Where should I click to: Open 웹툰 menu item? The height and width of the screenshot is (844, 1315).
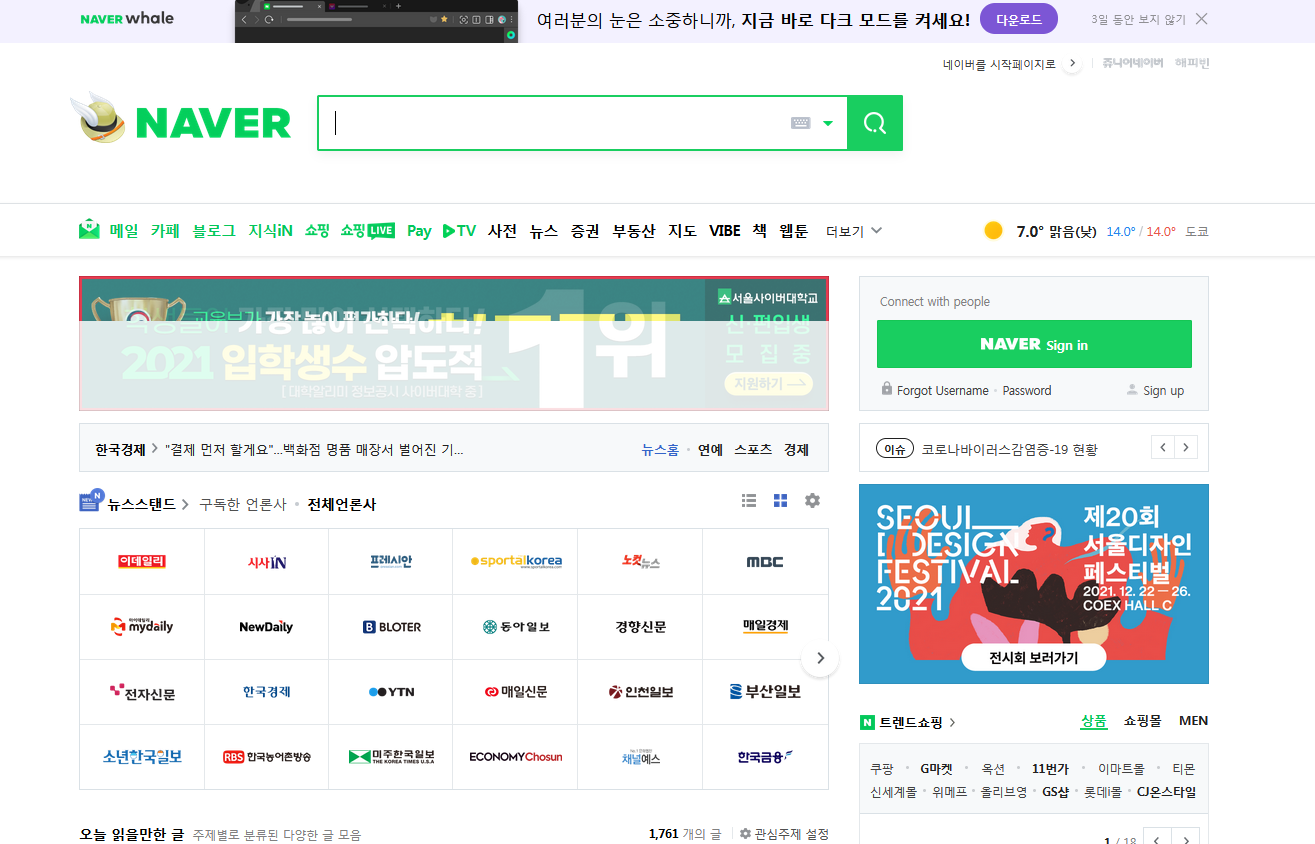[x=794, y=231]
